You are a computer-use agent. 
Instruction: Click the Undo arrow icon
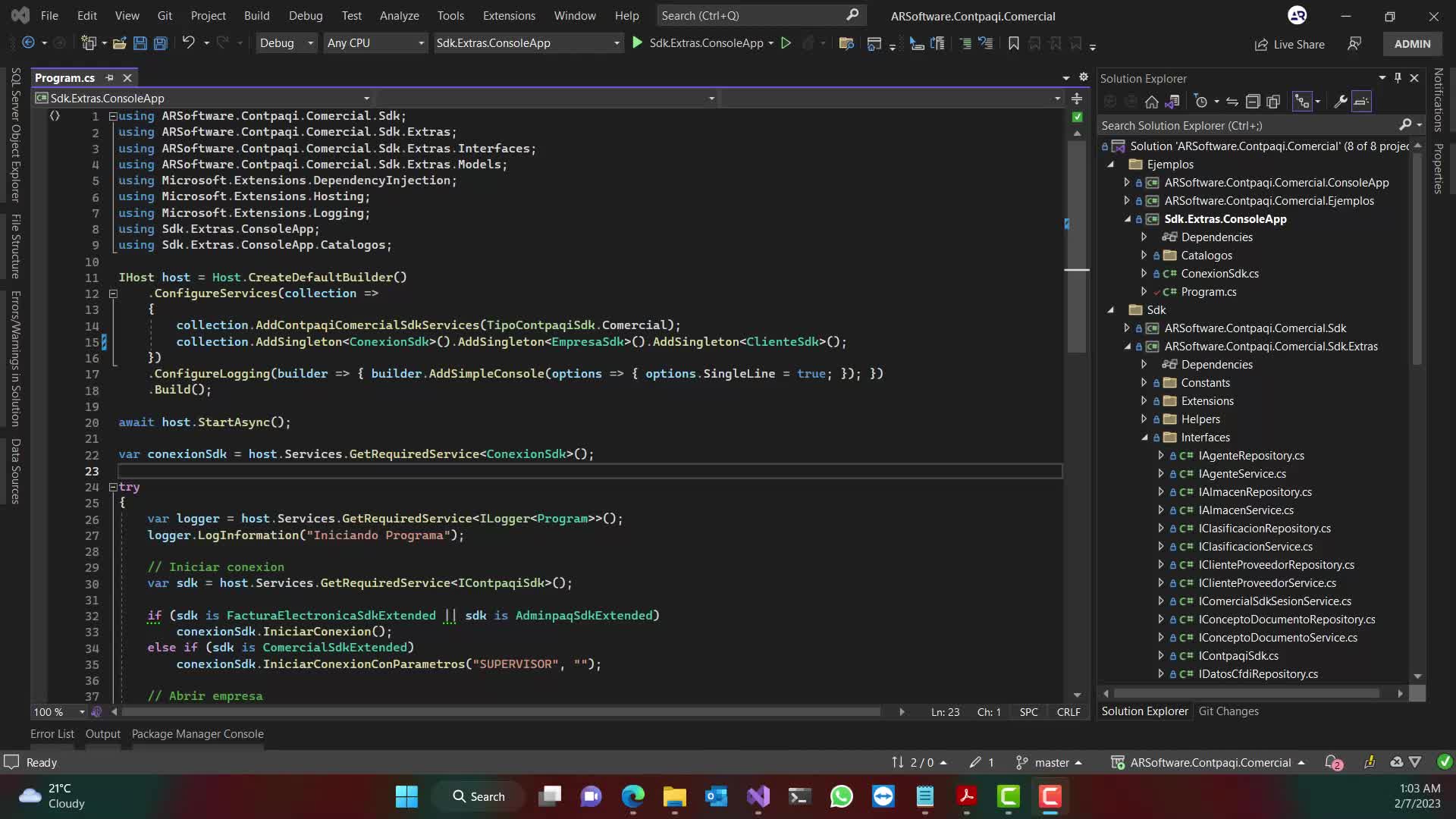(x=188, y=43)
